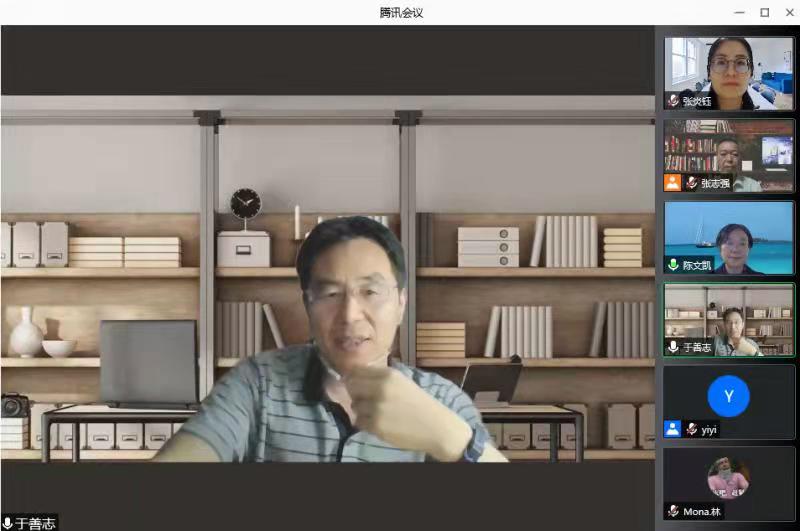Click the muted microphone icon beside 张志强
Viewport: 800px width, 531px height.
(x=691, y=183)
